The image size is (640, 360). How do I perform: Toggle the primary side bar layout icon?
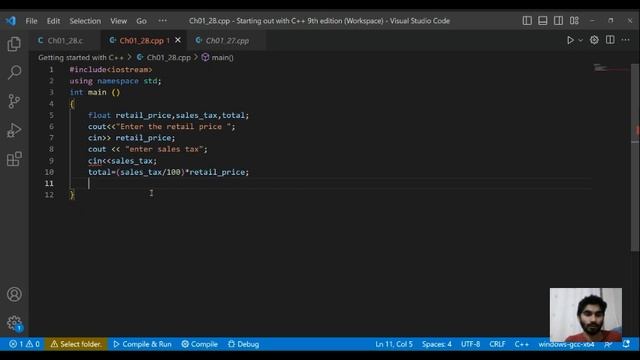[527, 20]
